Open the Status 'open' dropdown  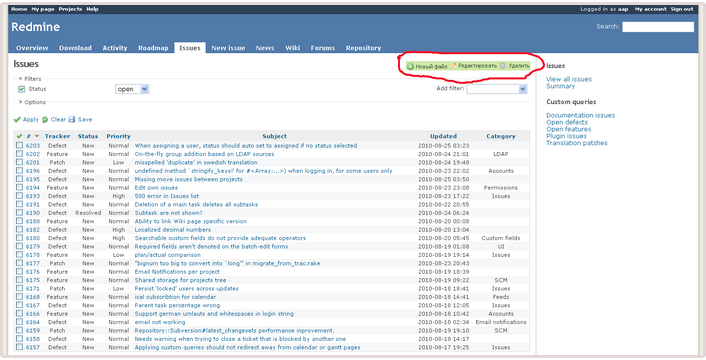(x=132, y=89)
